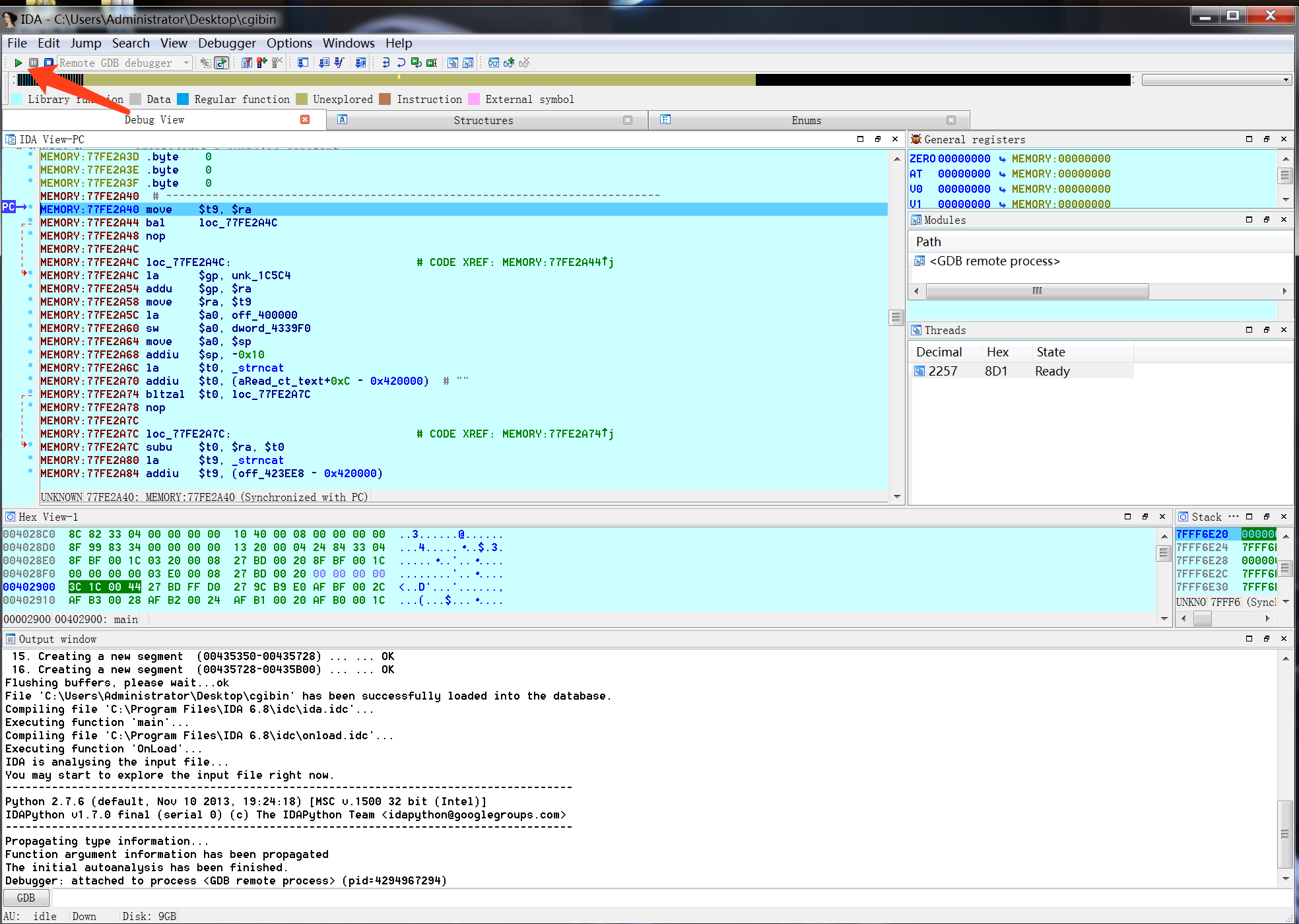Click the locals window icon beside watch list
Viewport: 1299px width, 924px height.
coord(468,63)
